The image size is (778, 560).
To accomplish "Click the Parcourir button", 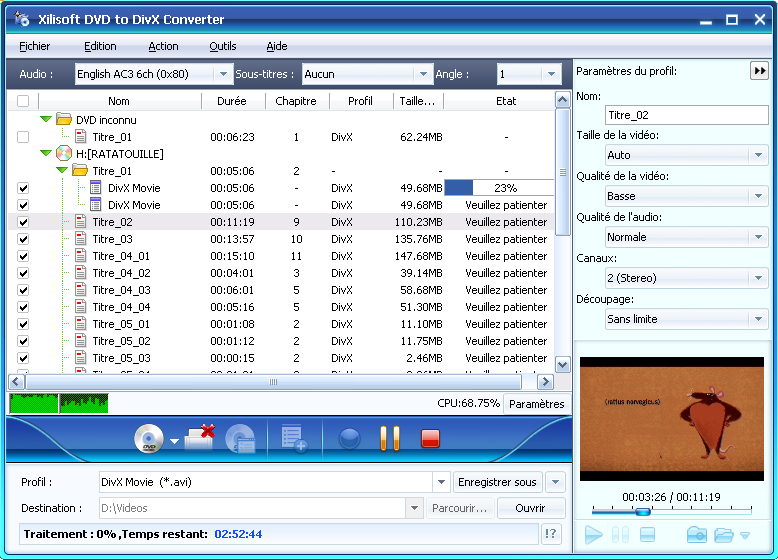I will [x=459, y=508].
